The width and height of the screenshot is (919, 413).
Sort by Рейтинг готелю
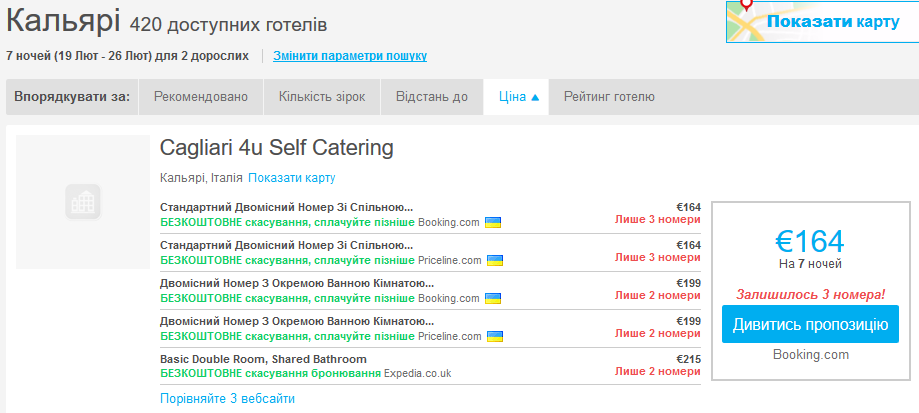click(x=609, y=97)
